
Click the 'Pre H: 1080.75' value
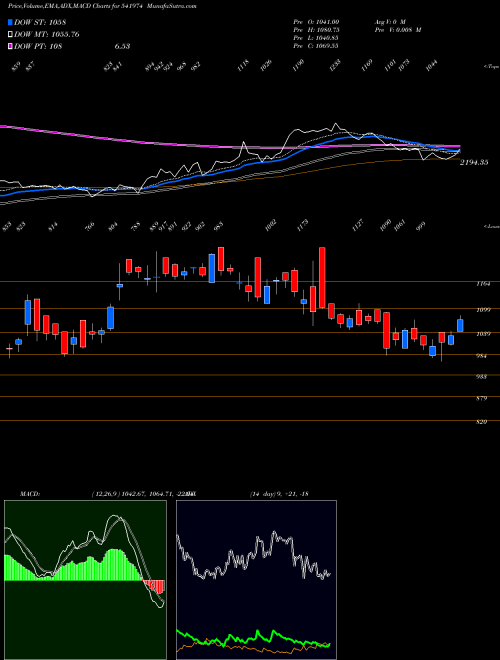pos(316,29)
